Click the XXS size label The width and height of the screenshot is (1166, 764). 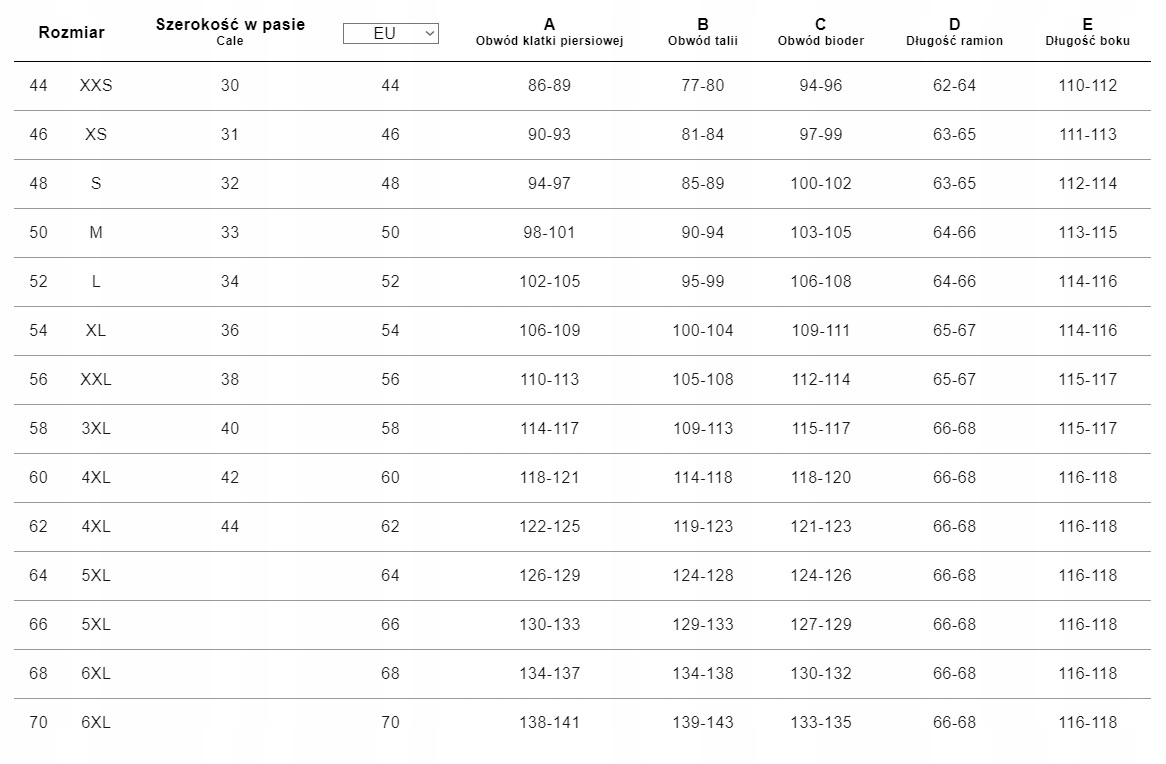point(96,86)
